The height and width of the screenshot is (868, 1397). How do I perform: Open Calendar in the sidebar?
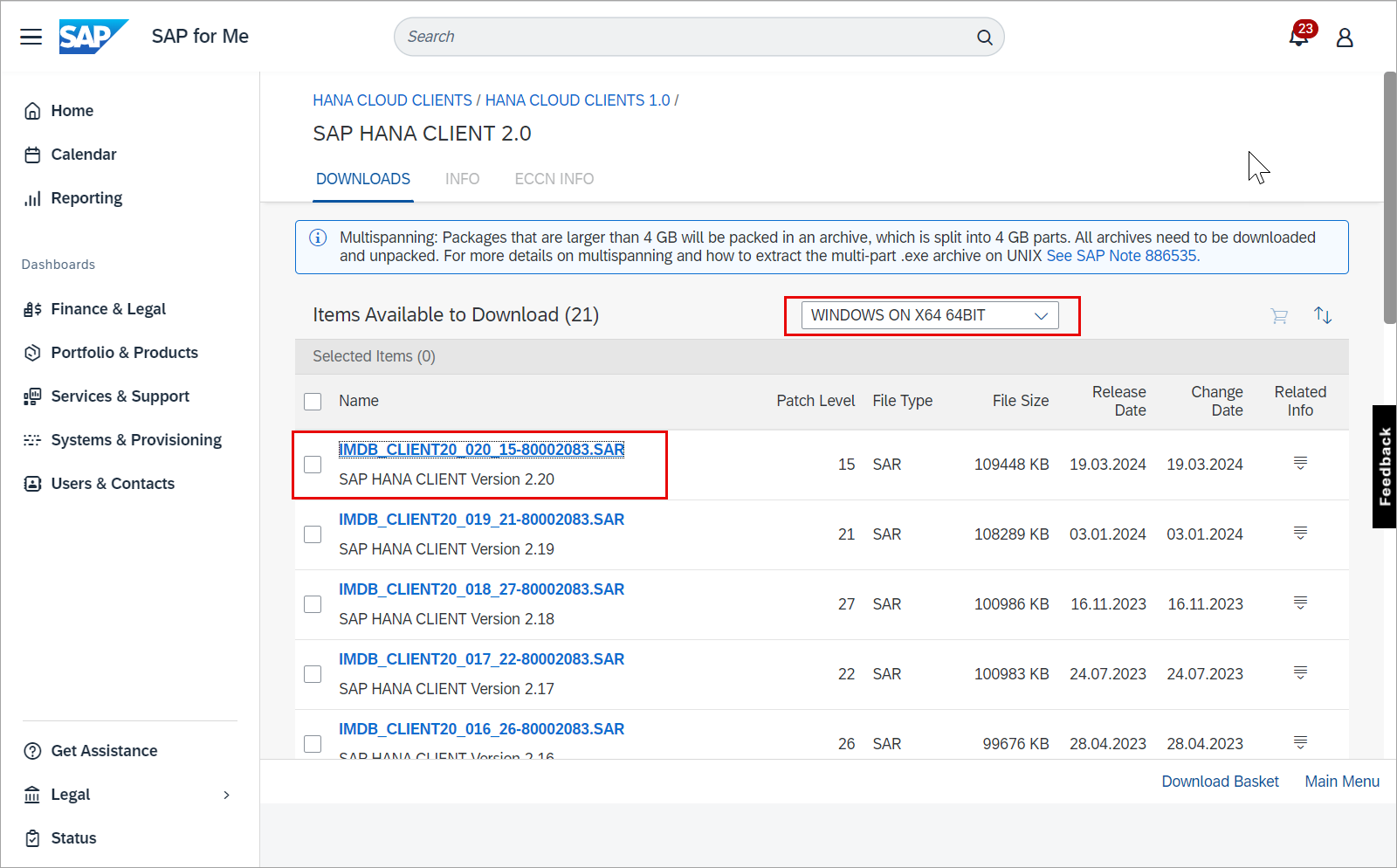[84, 155]
